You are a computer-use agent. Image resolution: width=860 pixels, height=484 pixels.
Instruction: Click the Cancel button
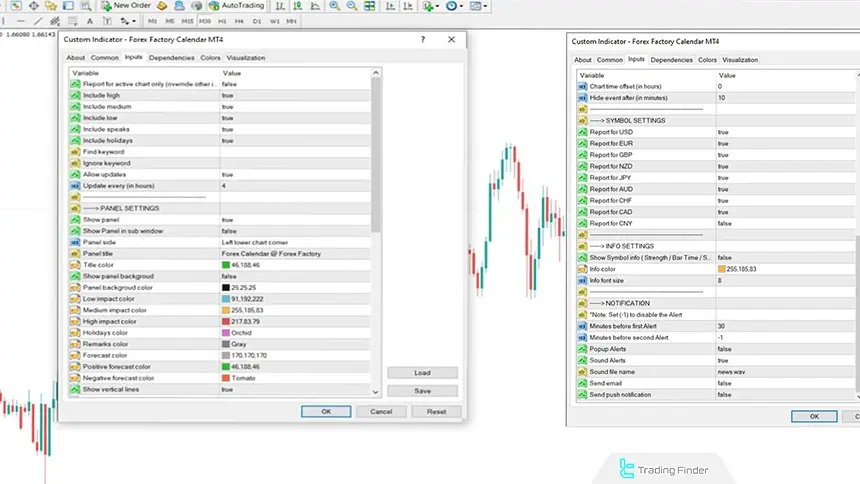click(x=381, y=412)
